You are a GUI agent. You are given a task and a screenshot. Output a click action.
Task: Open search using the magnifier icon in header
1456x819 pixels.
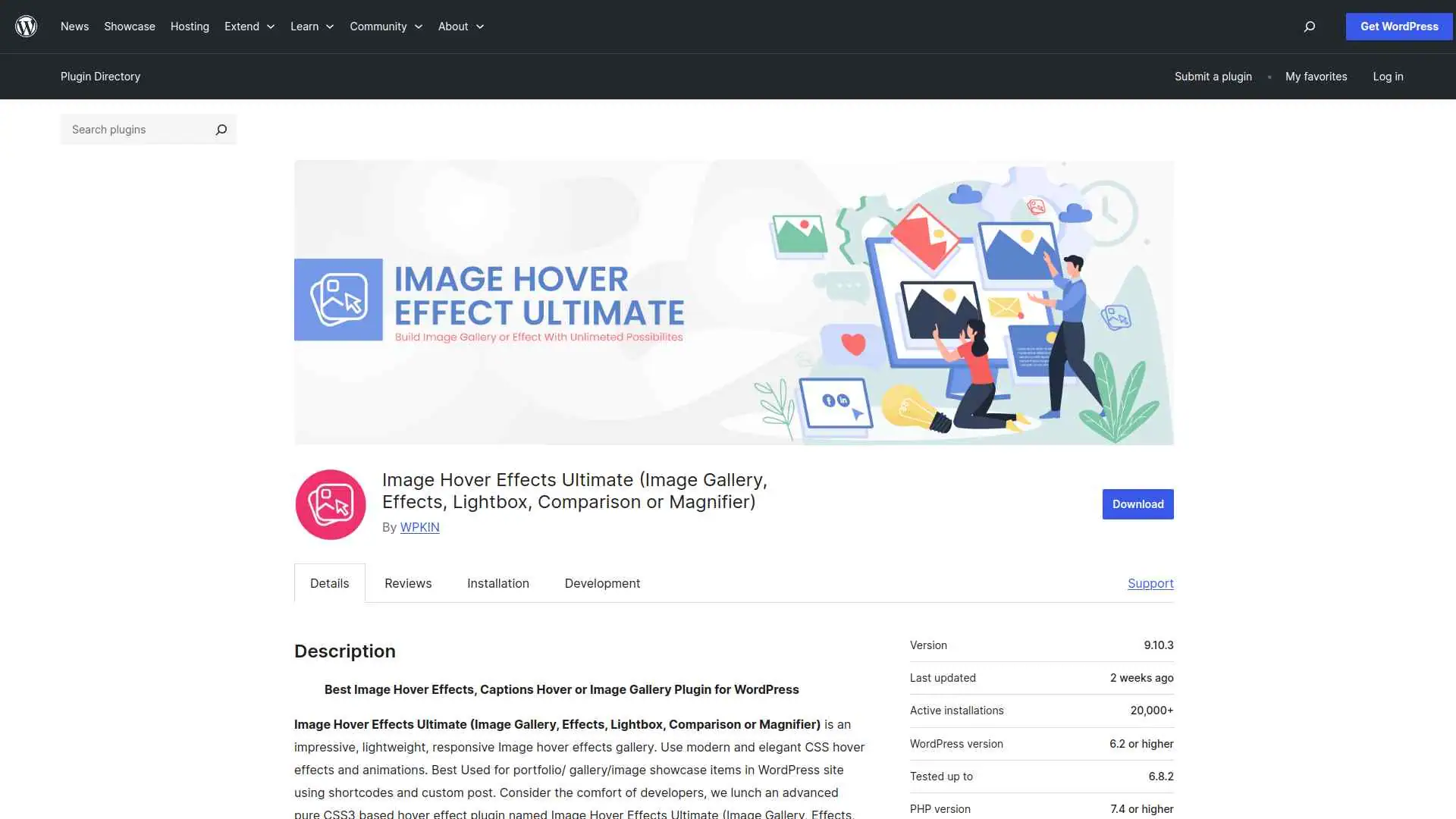(1309, 27)
